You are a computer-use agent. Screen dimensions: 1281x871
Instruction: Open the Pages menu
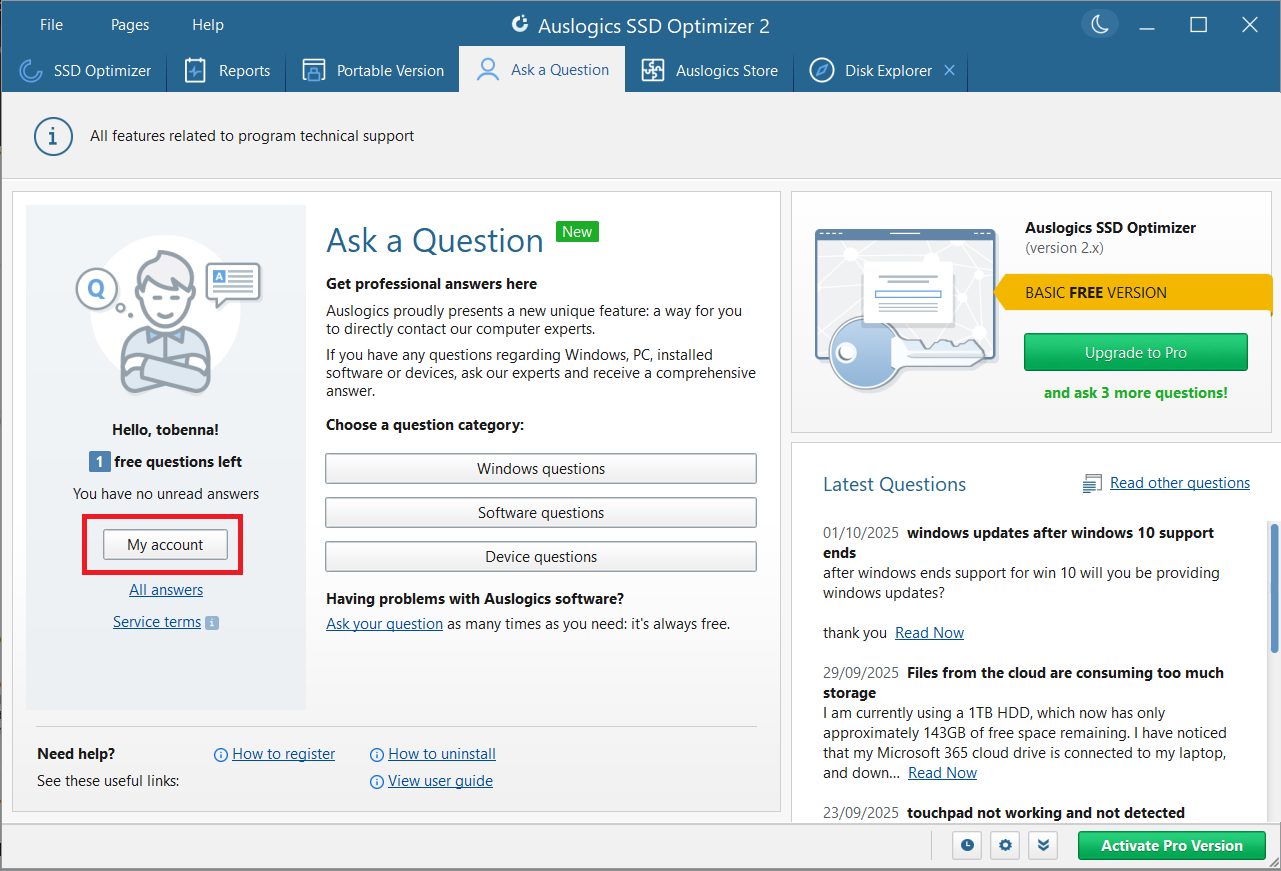130,25
